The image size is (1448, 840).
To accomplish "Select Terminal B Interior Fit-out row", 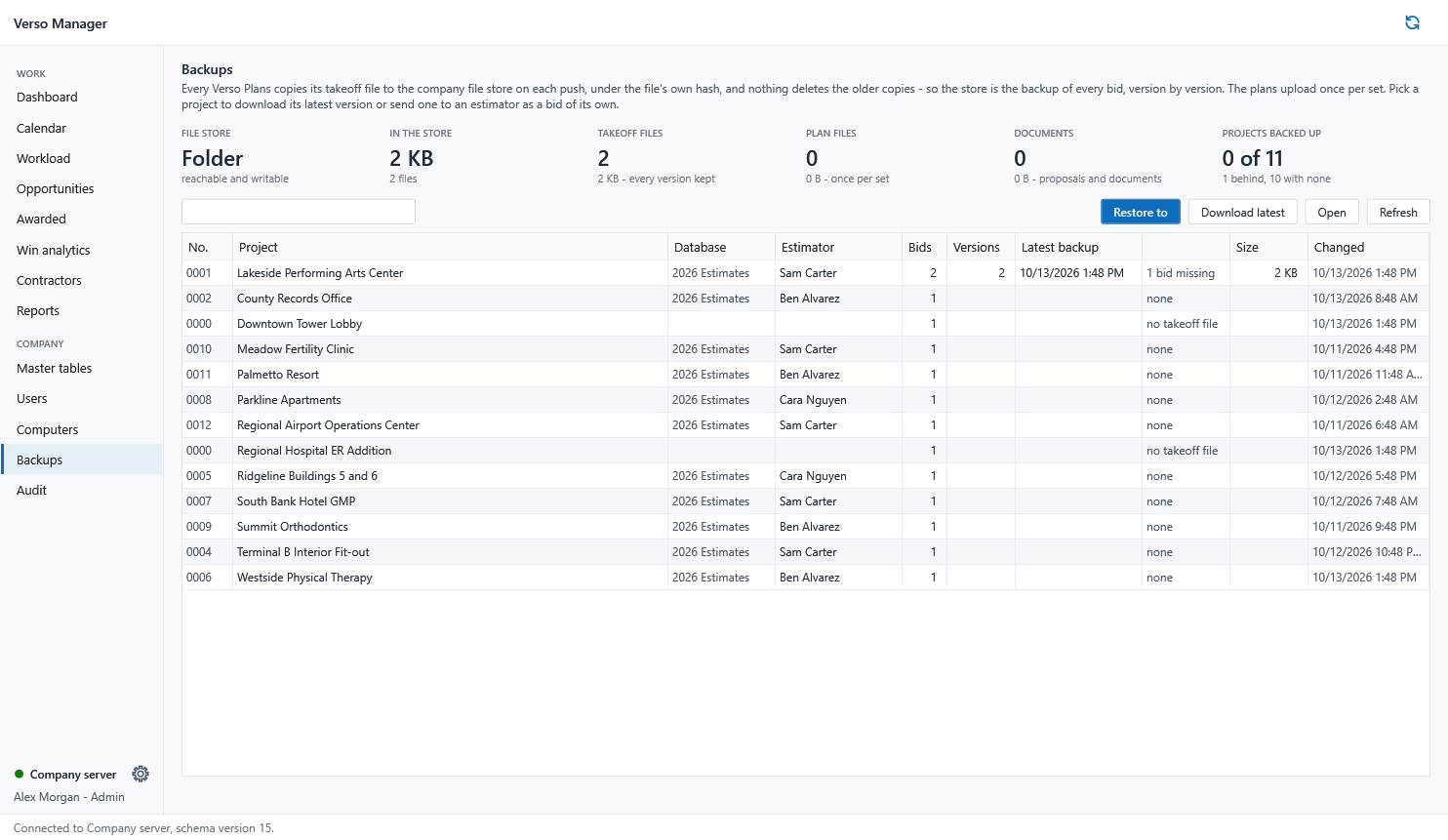I will [x=805, y=552].
